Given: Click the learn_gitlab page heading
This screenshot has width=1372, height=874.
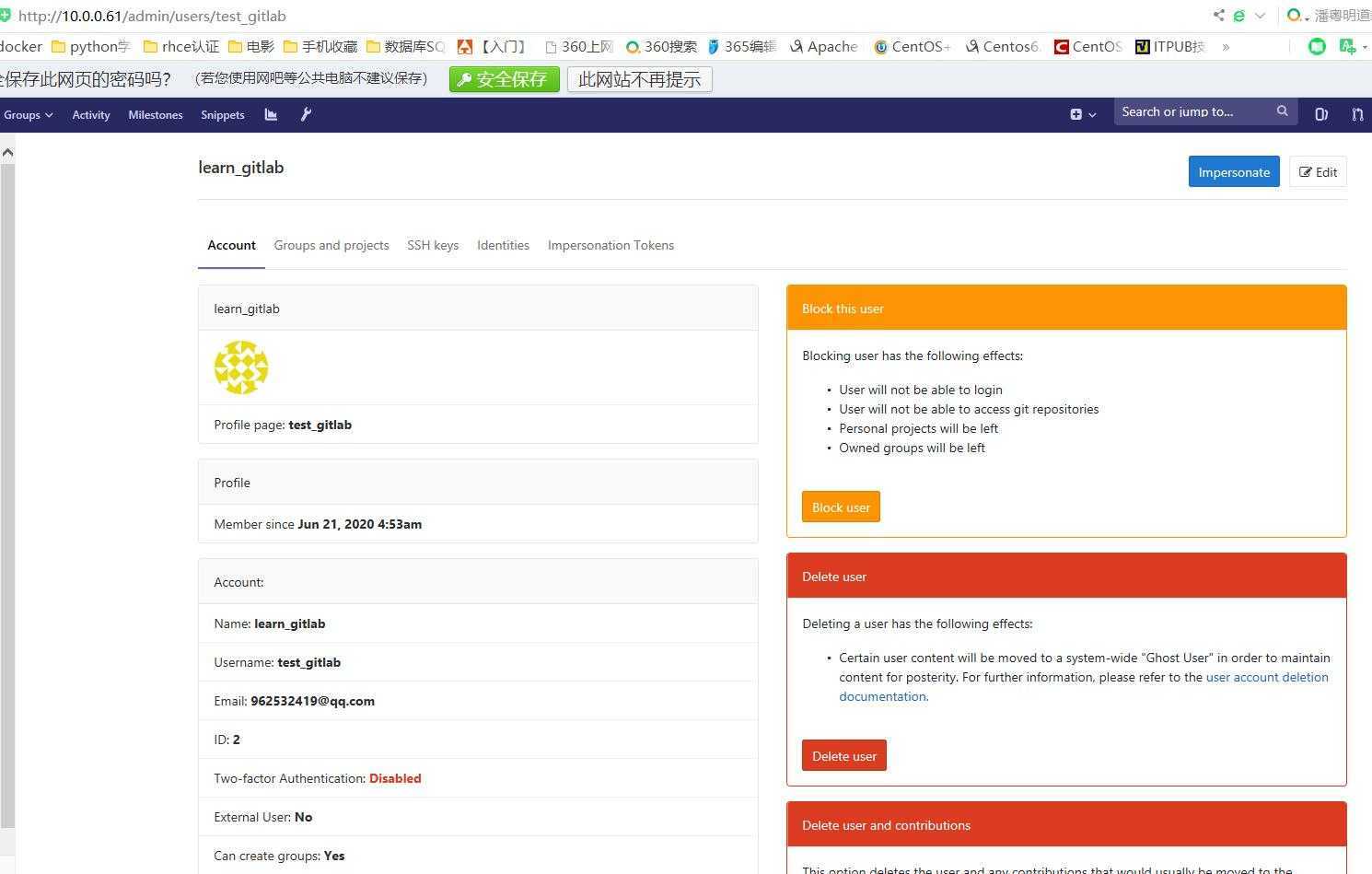Looking at the screenshot, I should tap(241, 168).
